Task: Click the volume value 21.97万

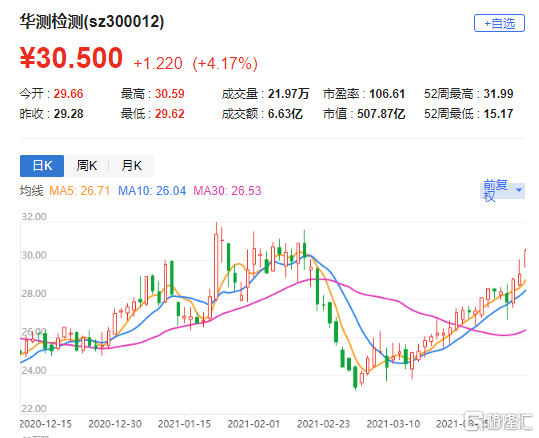Action: (288, 94)
